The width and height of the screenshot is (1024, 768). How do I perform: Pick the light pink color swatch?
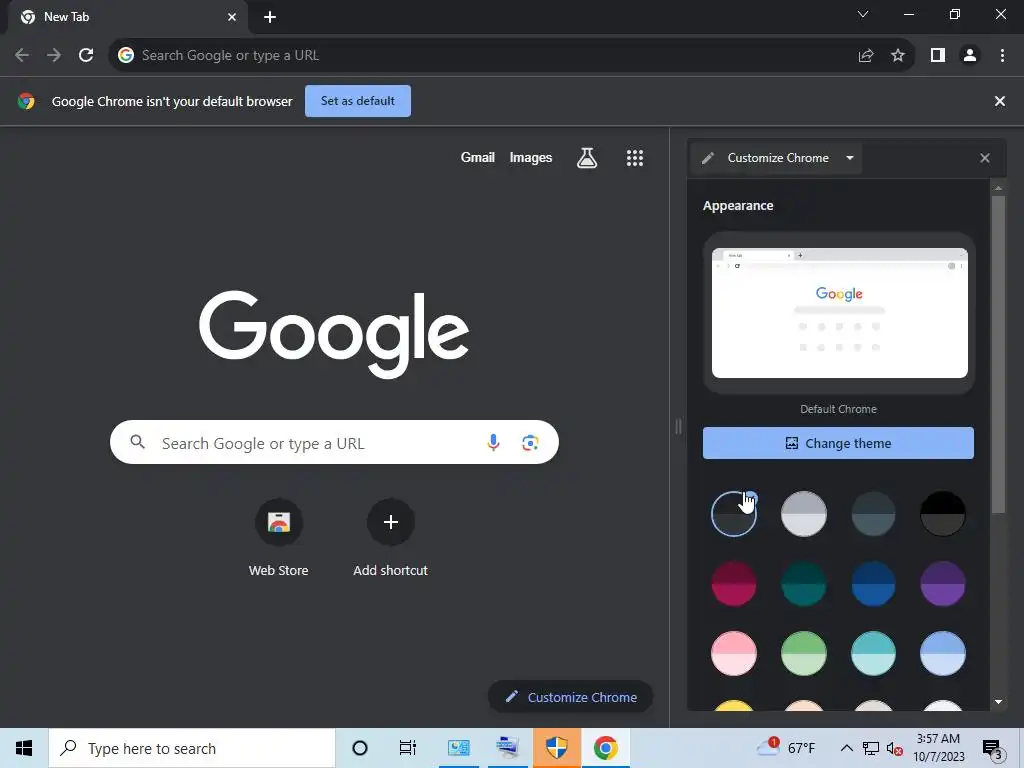tap(734, 653)
